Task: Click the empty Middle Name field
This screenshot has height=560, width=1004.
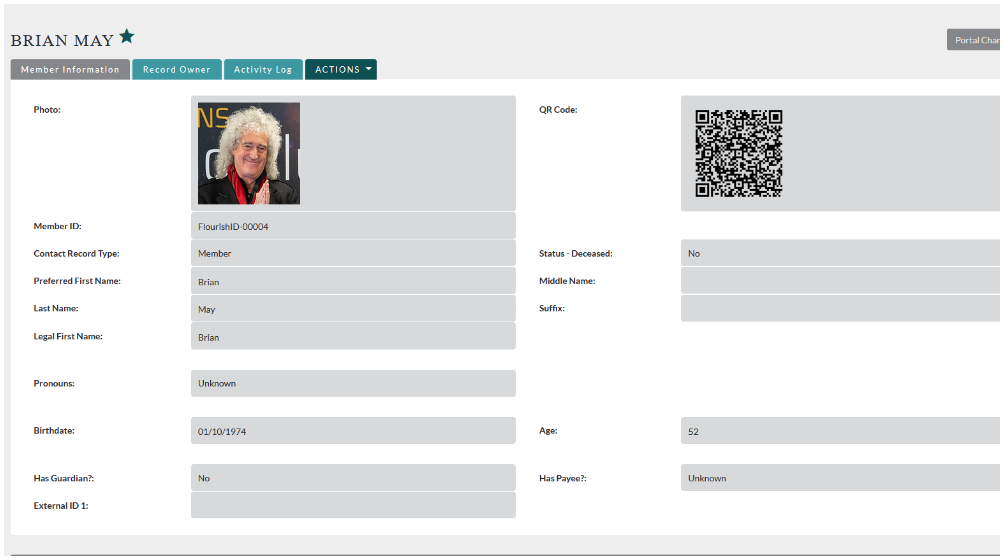Action: tap(842, 281)
